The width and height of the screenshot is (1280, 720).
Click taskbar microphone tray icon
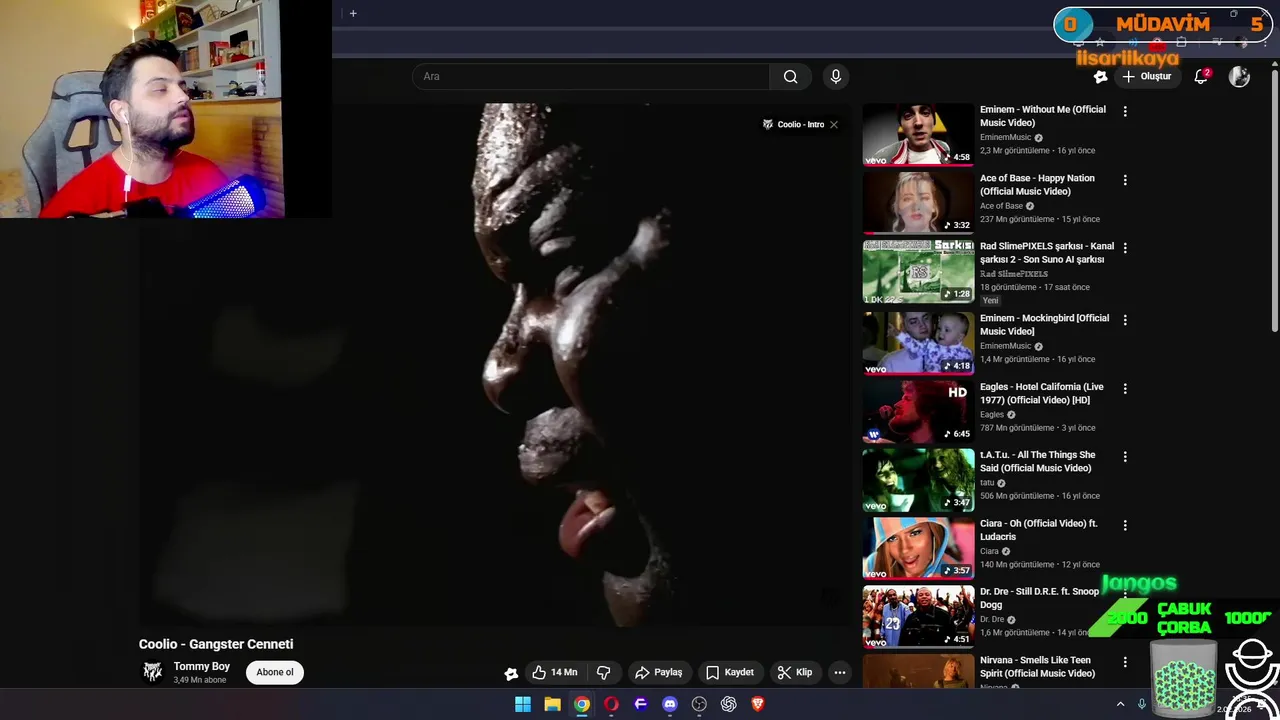(1142, 704)
